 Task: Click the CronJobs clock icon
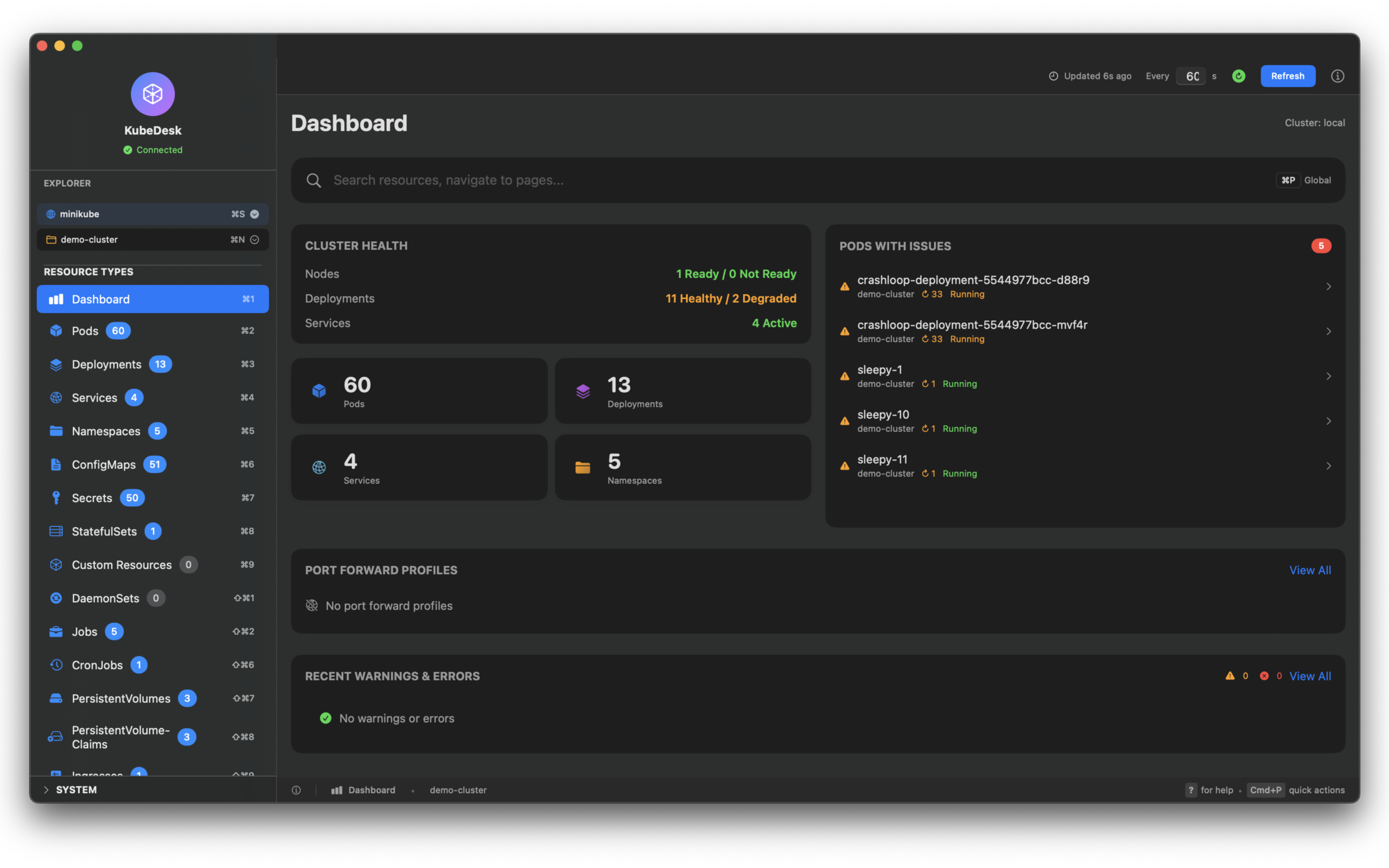pos(56,665)
